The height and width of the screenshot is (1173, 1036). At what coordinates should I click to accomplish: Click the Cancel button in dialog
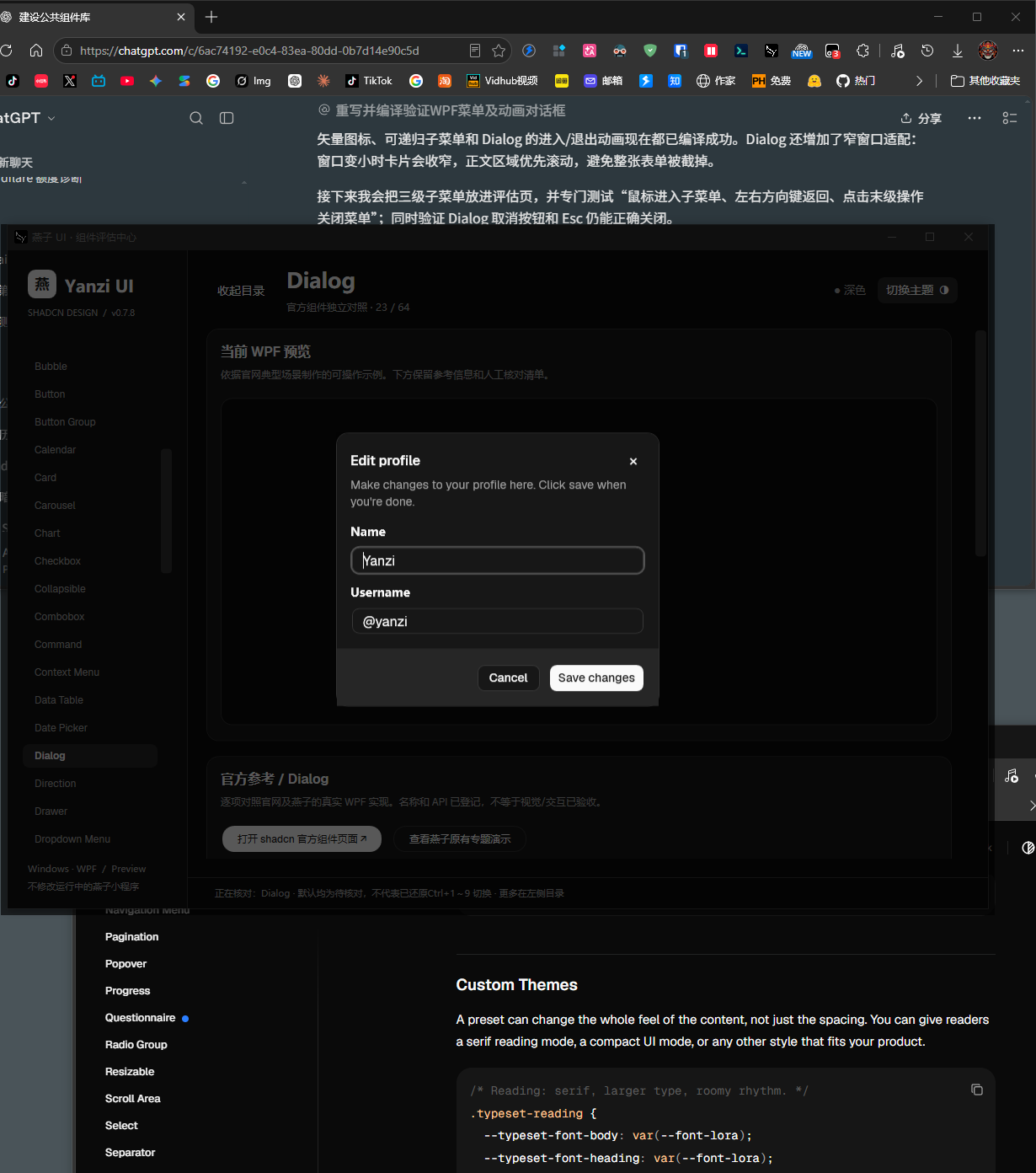tap(508, 678)
